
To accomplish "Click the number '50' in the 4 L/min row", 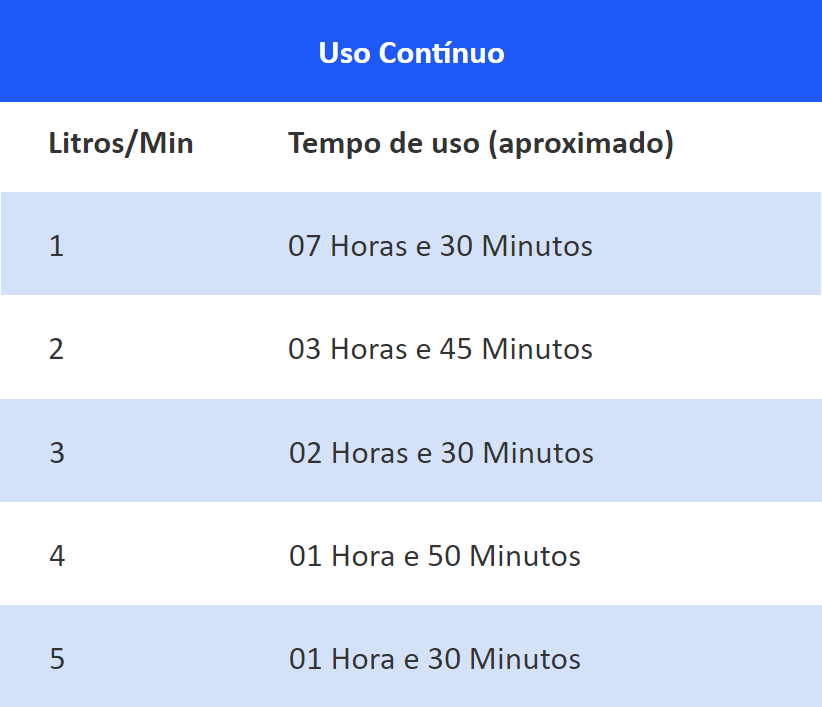I will [445, 556].
